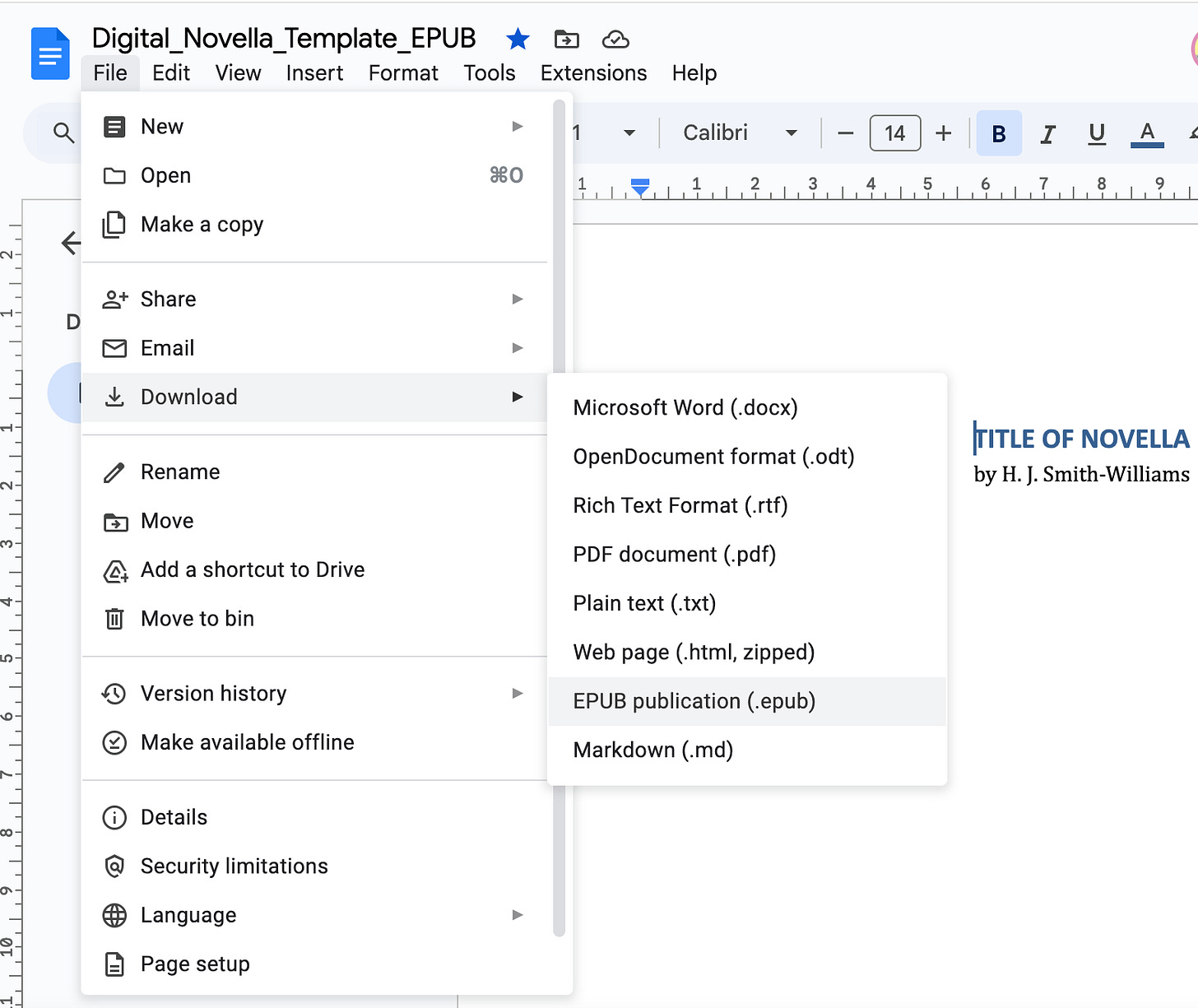Expand the Language submenu arrow

pyautogui.click(x=518, y=915)
